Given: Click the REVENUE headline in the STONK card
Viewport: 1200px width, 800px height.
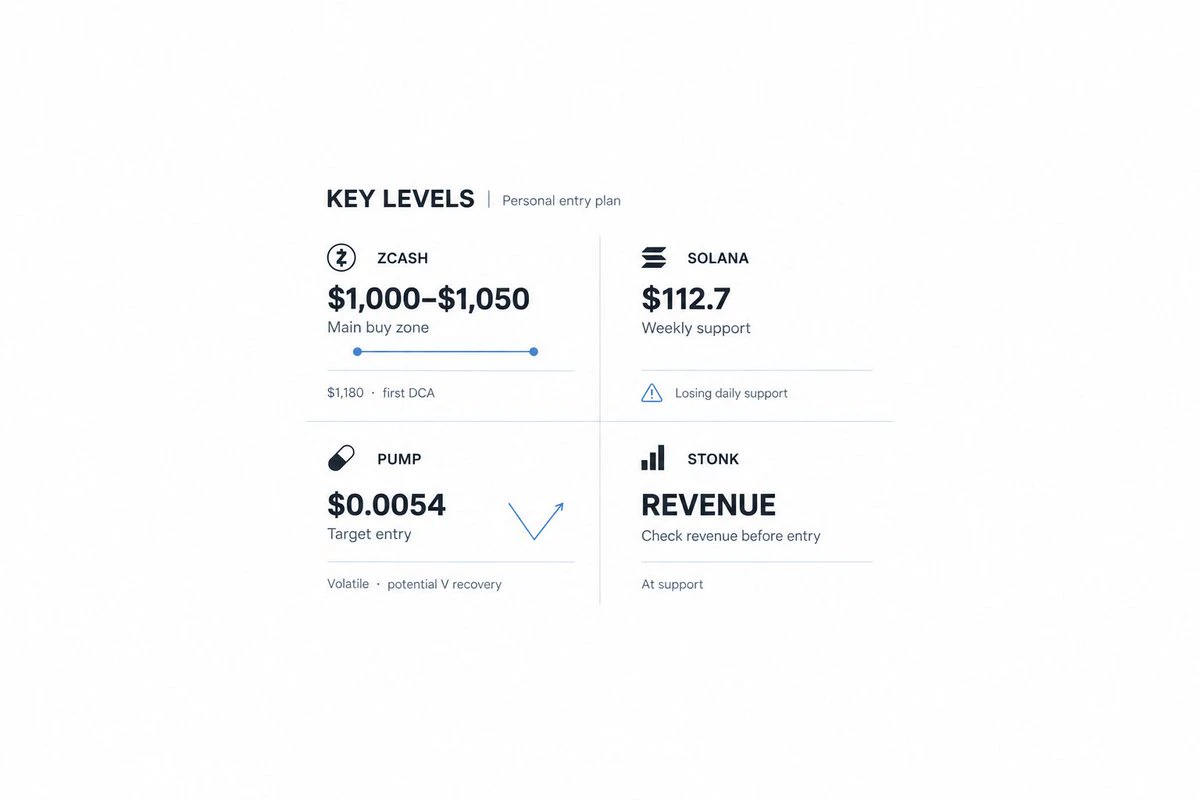Looking at the screenshot, I should pos(709,505).
